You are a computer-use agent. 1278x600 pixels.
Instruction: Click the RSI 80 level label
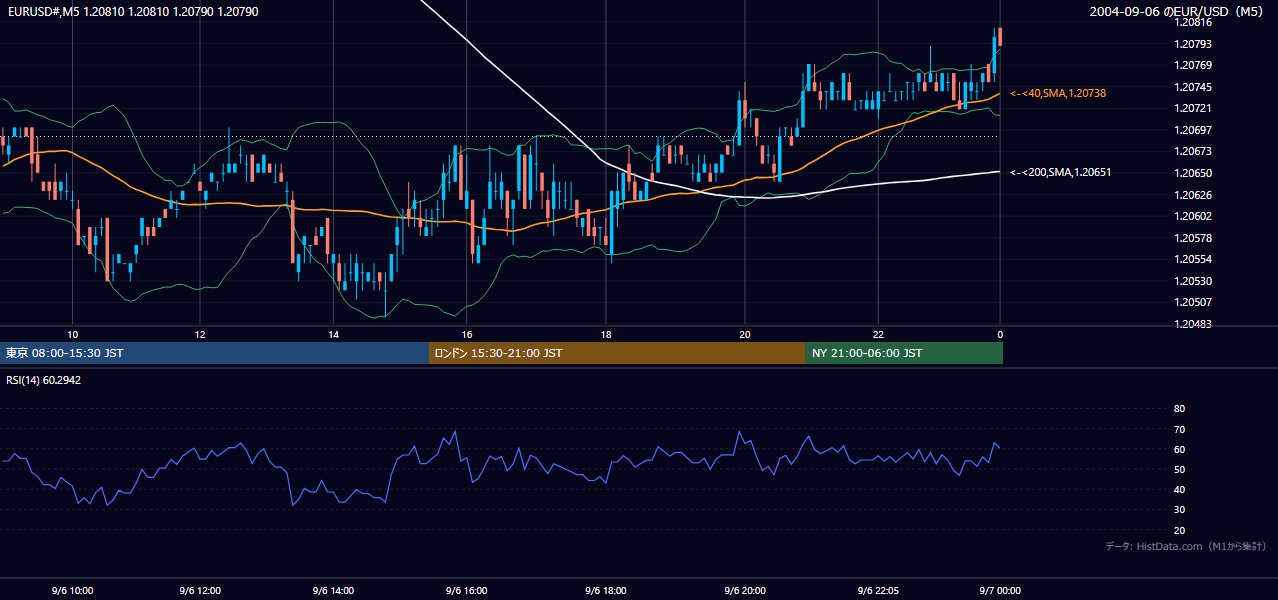[x=1179, y=409]
